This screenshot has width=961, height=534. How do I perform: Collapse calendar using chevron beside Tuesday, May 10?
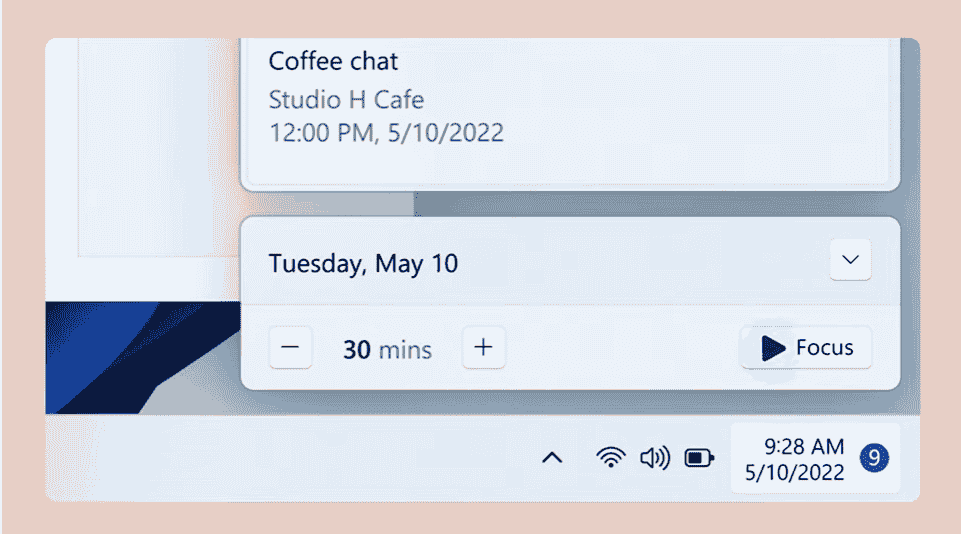850,260
